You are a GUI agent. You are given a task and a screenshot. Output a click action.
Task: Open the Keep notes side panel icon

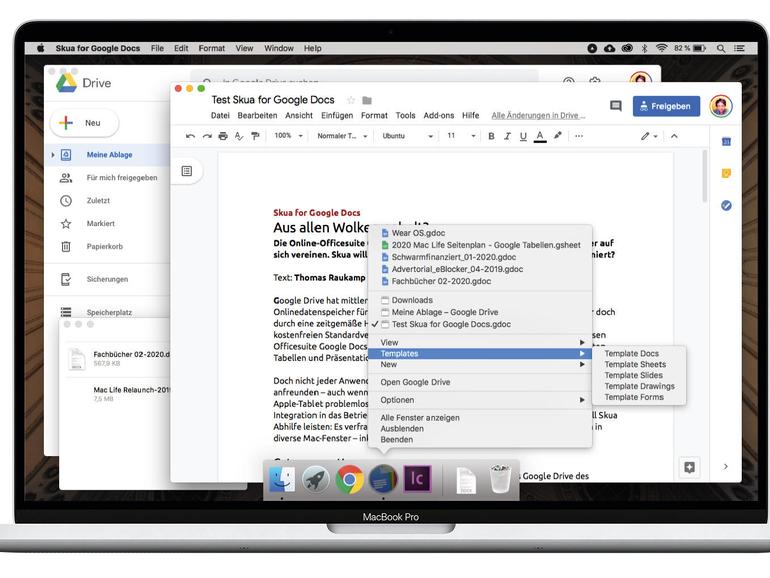[x=726, y=173]
